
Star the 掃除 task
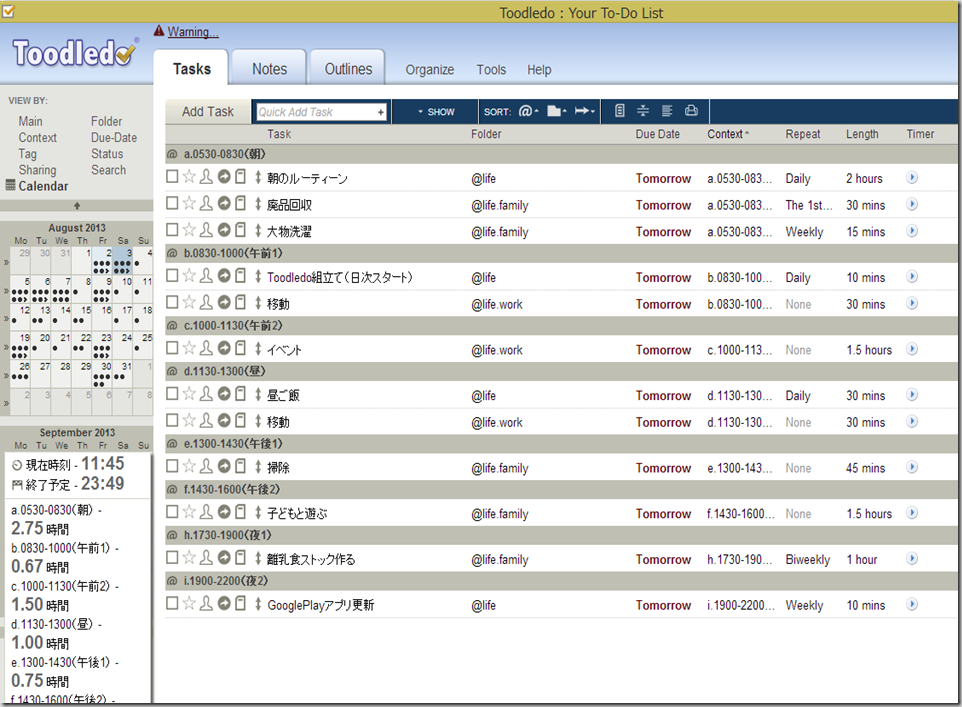[189, 466]
